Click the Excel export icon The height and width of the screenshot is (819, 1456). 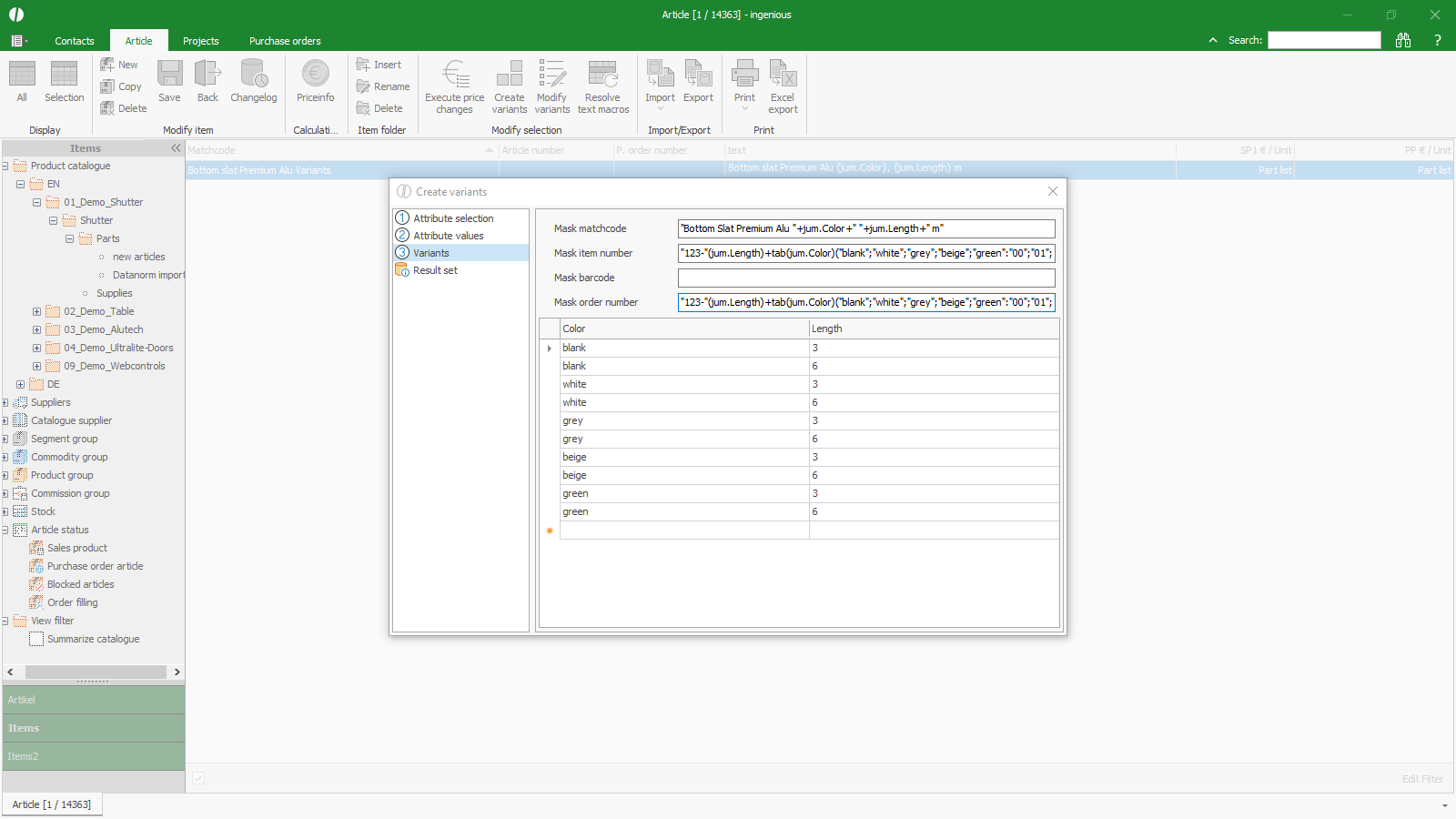[x=783, y=75]
